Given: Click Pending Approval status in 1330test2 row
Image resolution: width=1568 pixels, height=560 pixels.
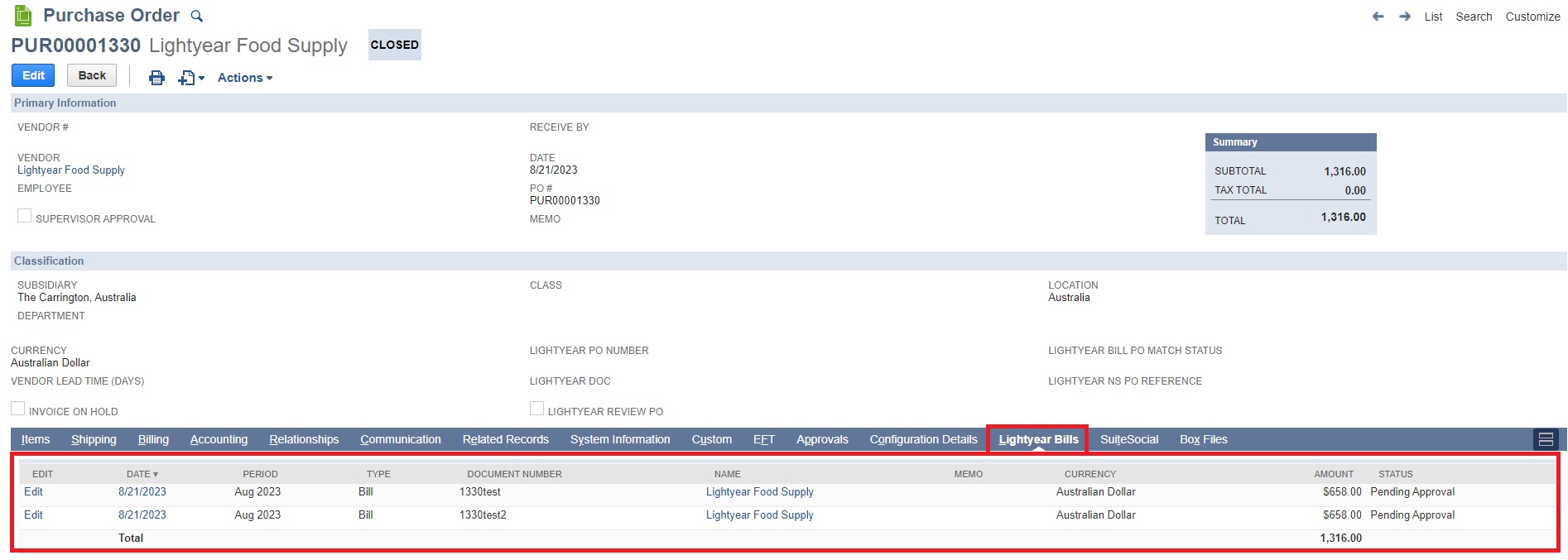Looking at the screenshot, I should [1412, 515].
